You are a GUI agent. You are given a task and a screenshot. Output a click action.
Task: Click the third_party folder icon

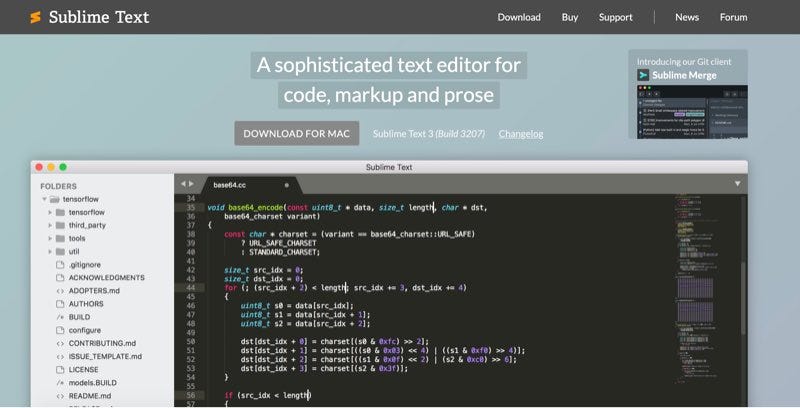pos(60,225)
